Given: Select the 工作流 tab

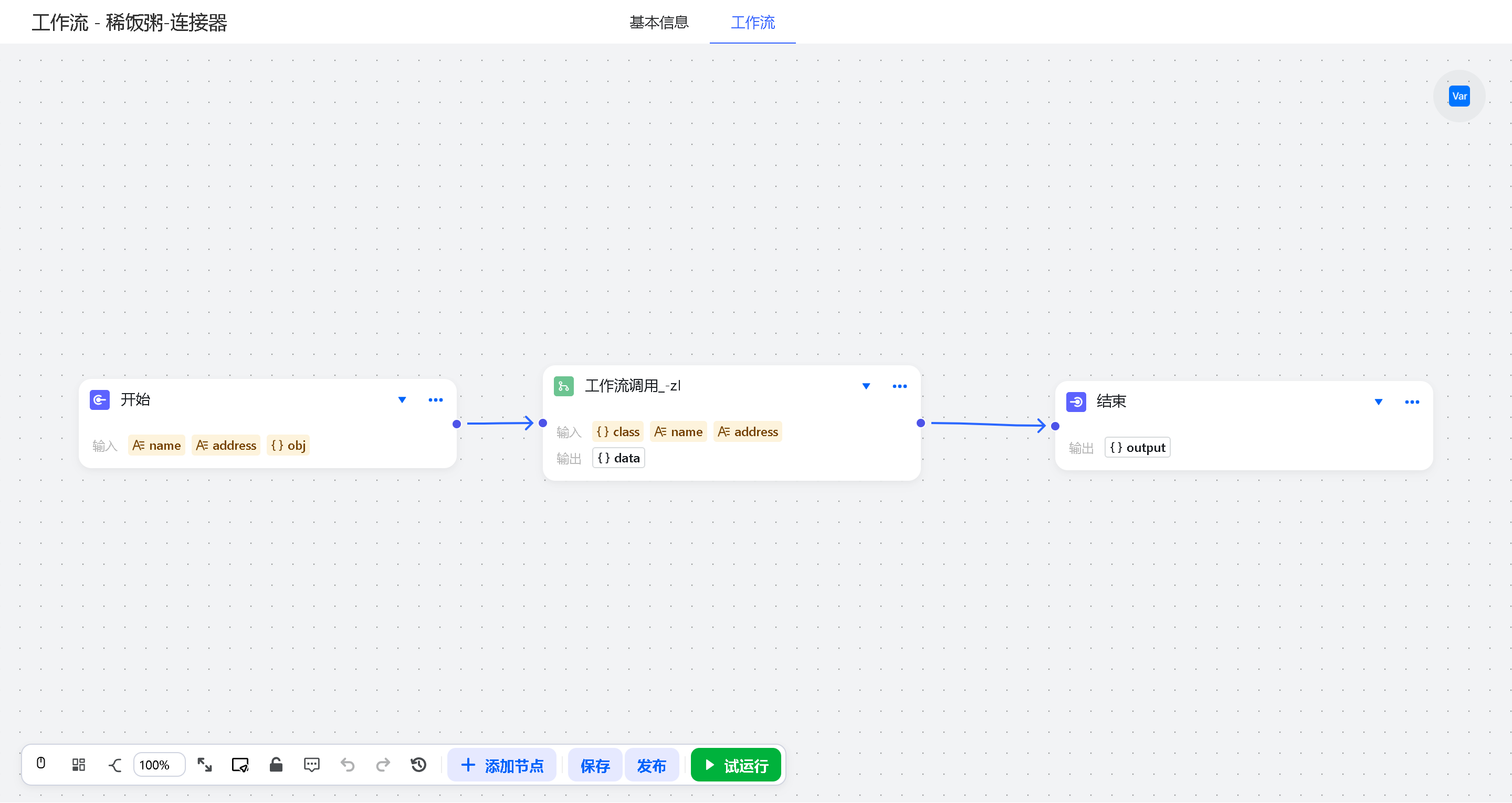Looking at the screenshot, I should coord(752,22).
